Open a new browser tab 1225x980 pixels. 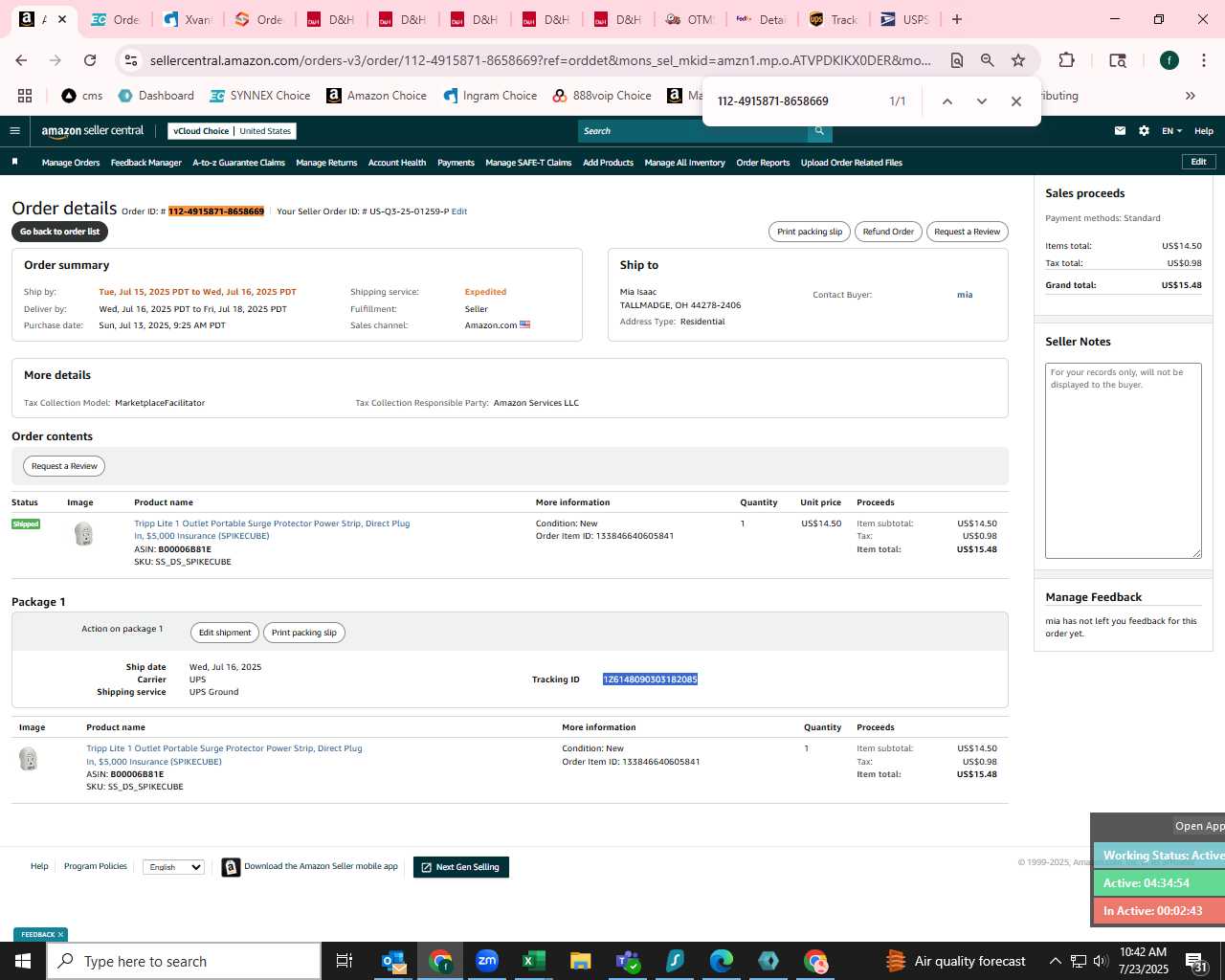tap(957, 19)
